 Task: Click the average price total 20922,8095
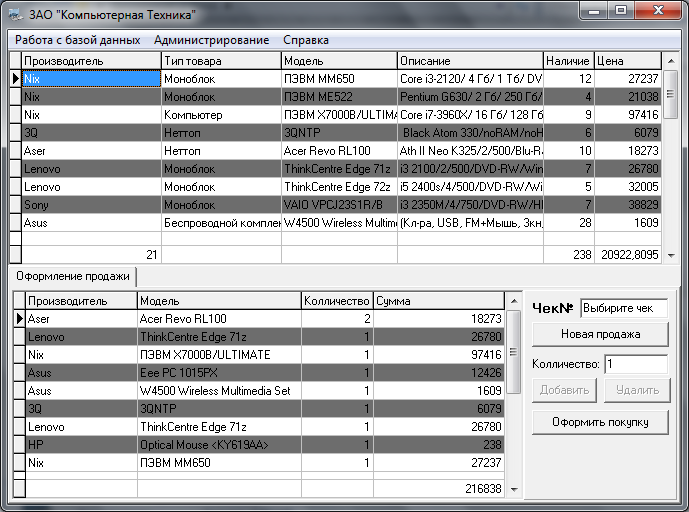628,255
